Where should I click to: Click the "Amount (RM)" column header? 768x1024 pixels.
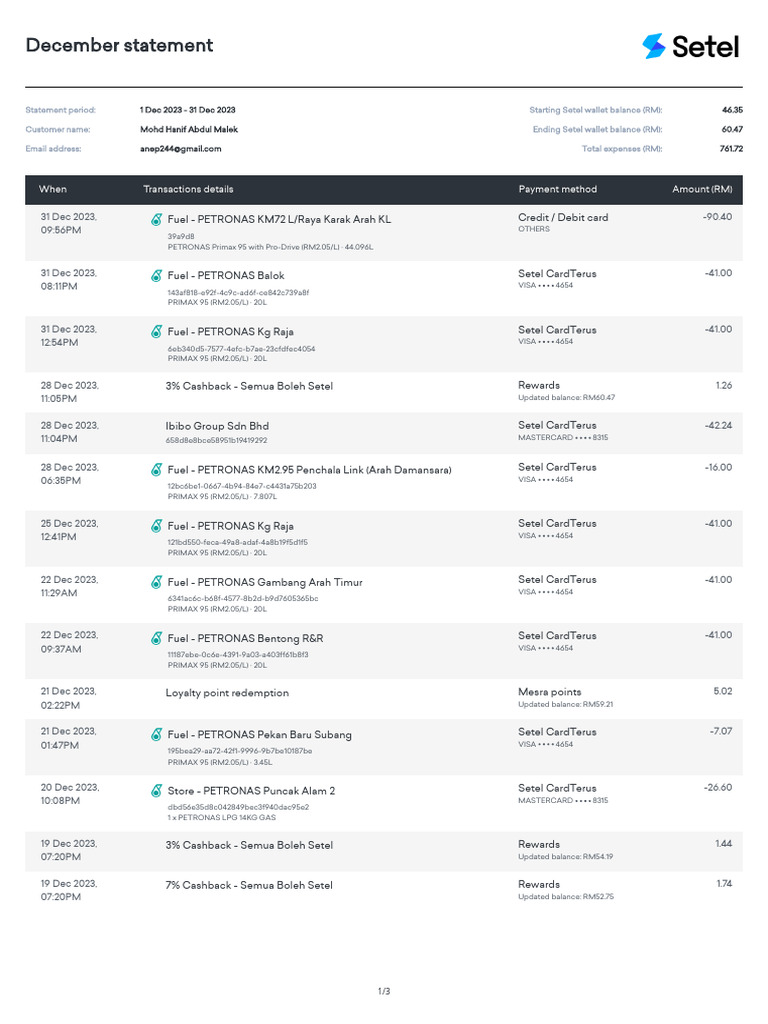[x=702, y=189]
